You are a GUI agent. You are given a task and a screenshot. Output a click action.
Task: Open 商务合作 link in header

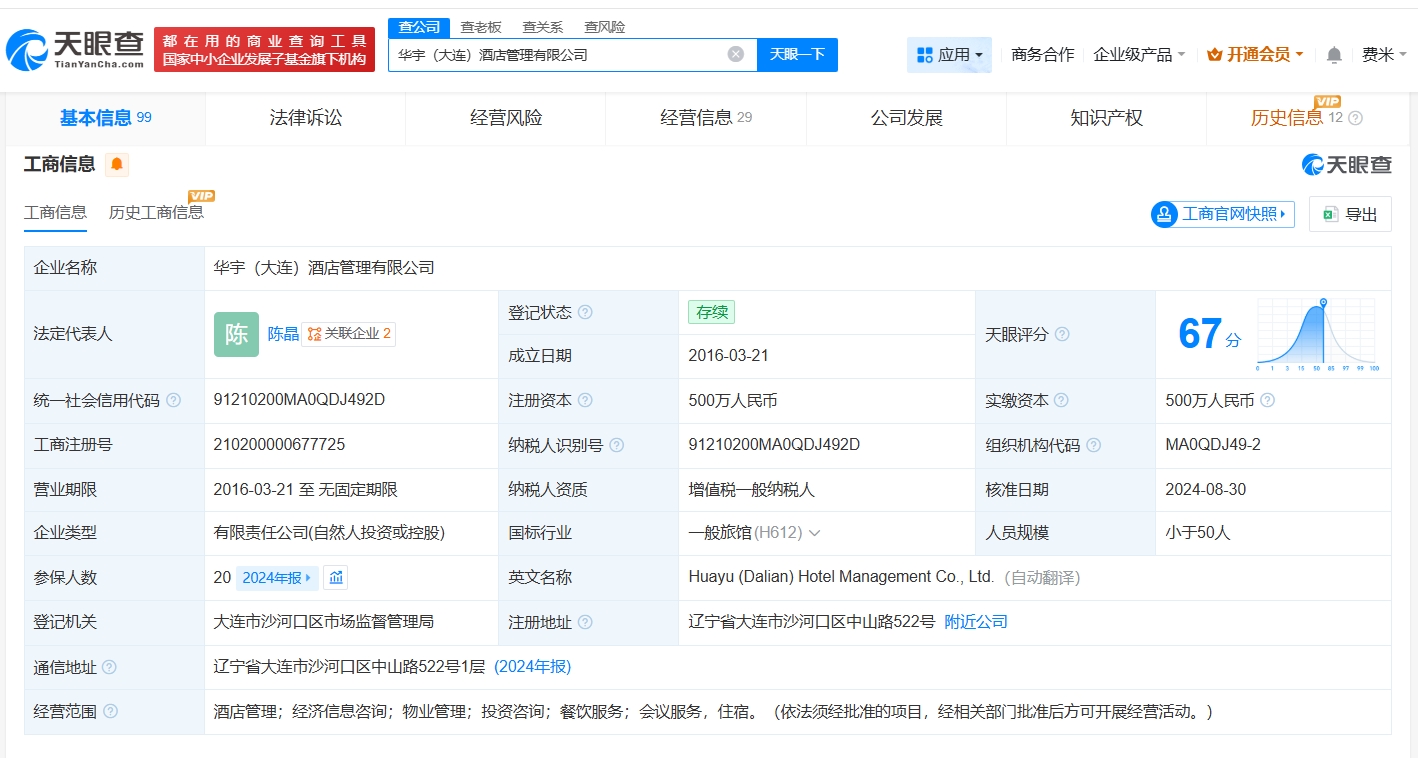[x=1042, y=55]
